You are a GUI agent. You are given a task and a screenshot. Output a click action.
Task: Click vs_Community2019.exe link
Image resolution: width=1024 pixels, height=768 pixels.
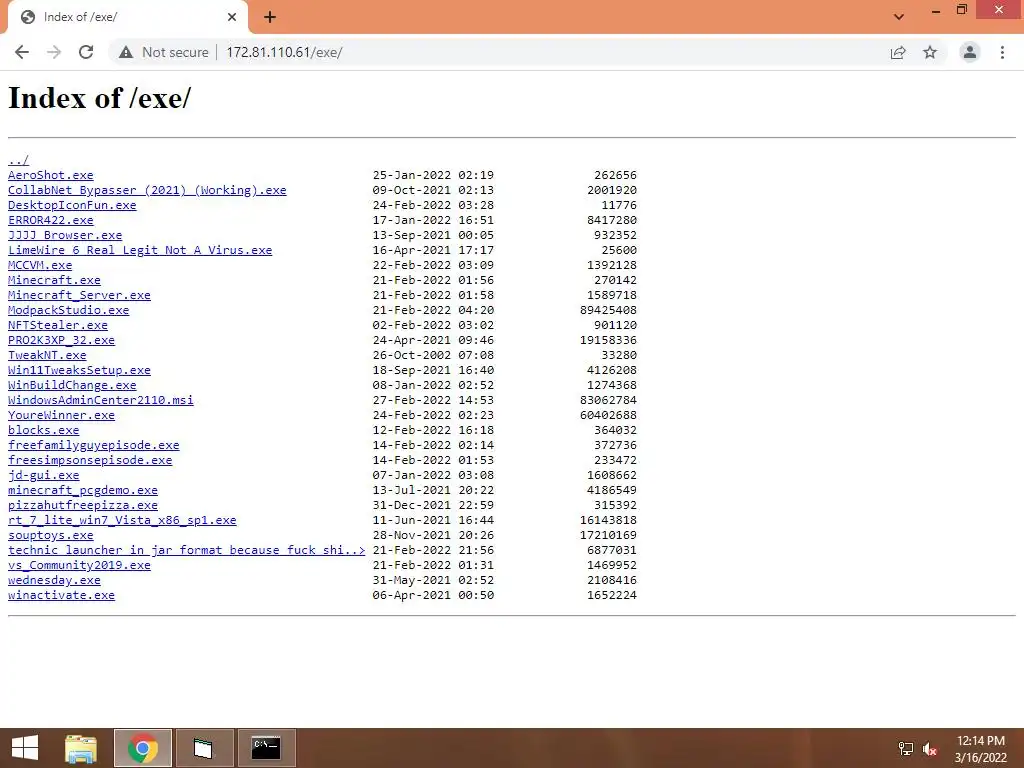coord(80,566)
